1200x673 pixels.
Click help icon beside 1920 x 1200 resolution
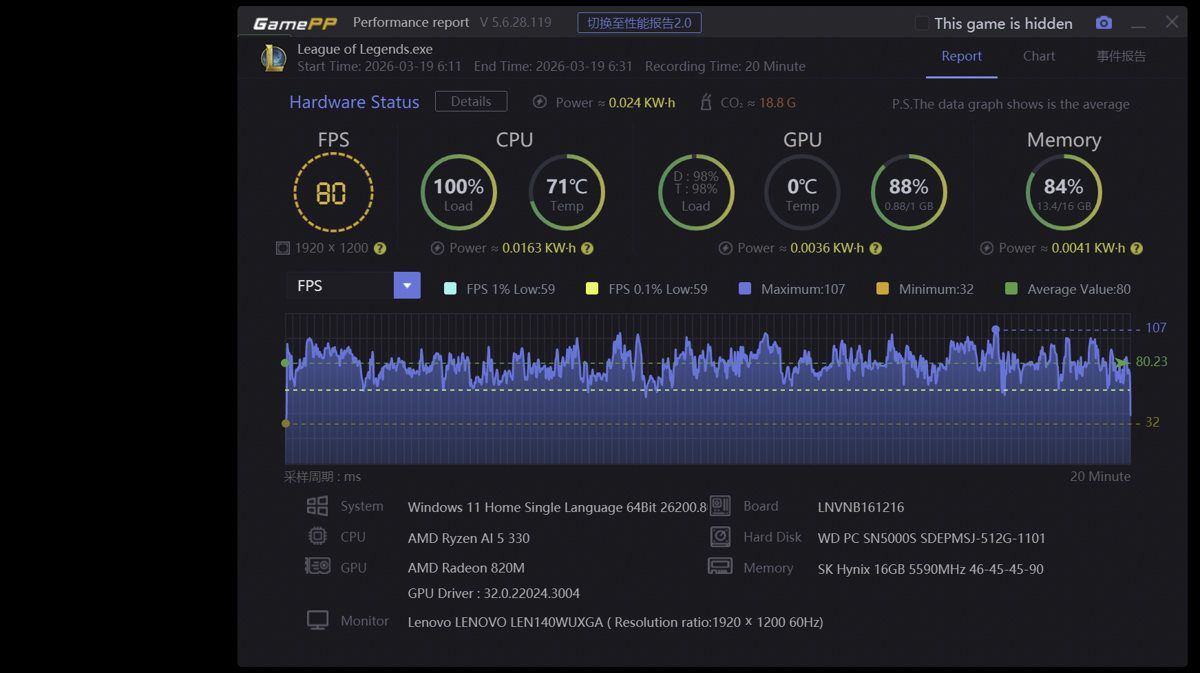380,248
